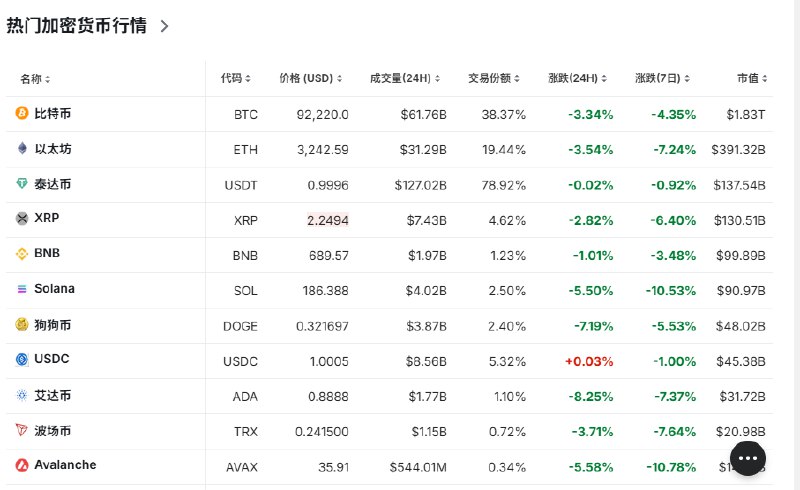Click the $61.76B volume cell
This screenshot has height=490, width=800.
(x=423, y=115)
